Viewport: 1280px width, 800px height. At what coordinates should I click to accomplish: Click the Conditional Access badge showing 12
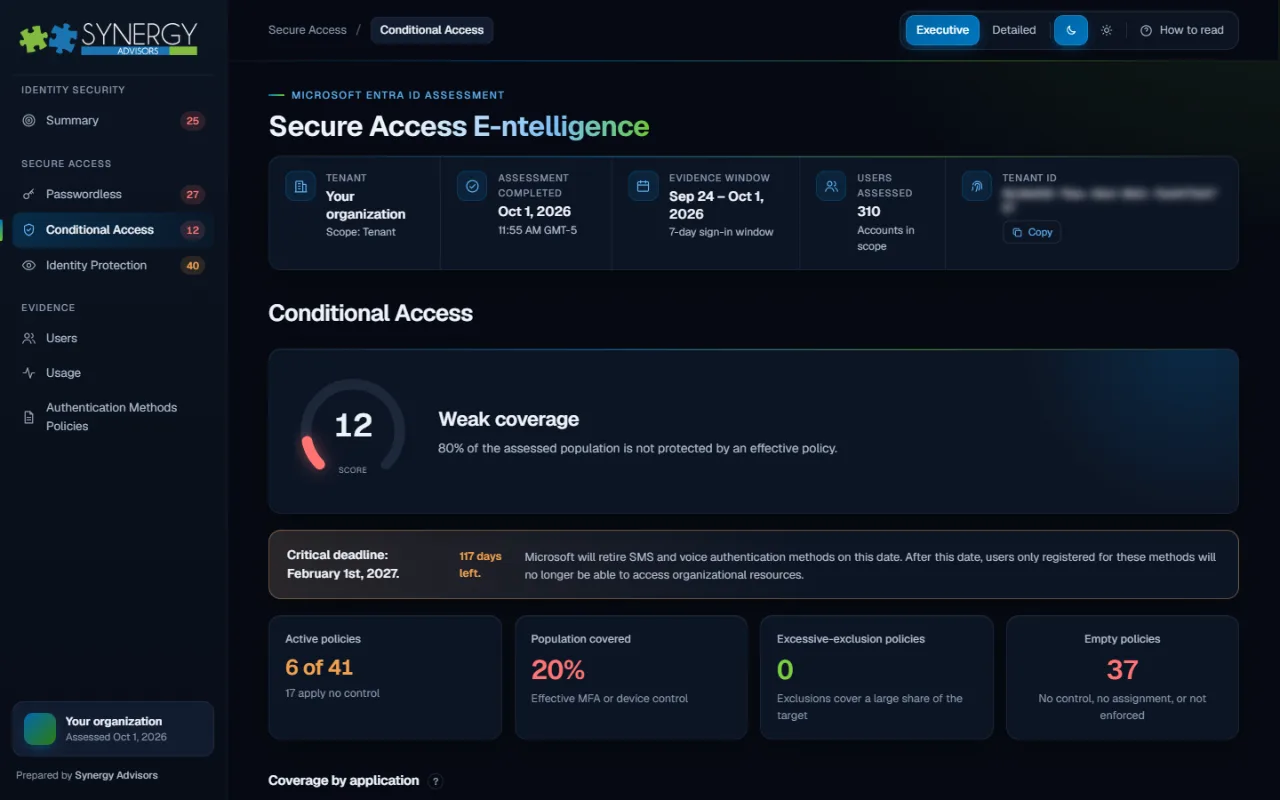click(193, 230)
